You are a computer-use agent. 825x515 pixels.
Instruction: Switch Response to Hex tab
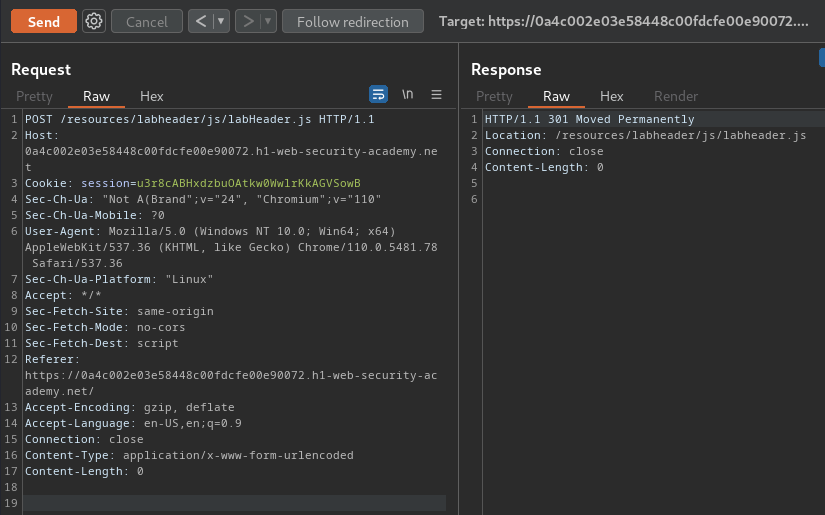click(x=611, y=96)
